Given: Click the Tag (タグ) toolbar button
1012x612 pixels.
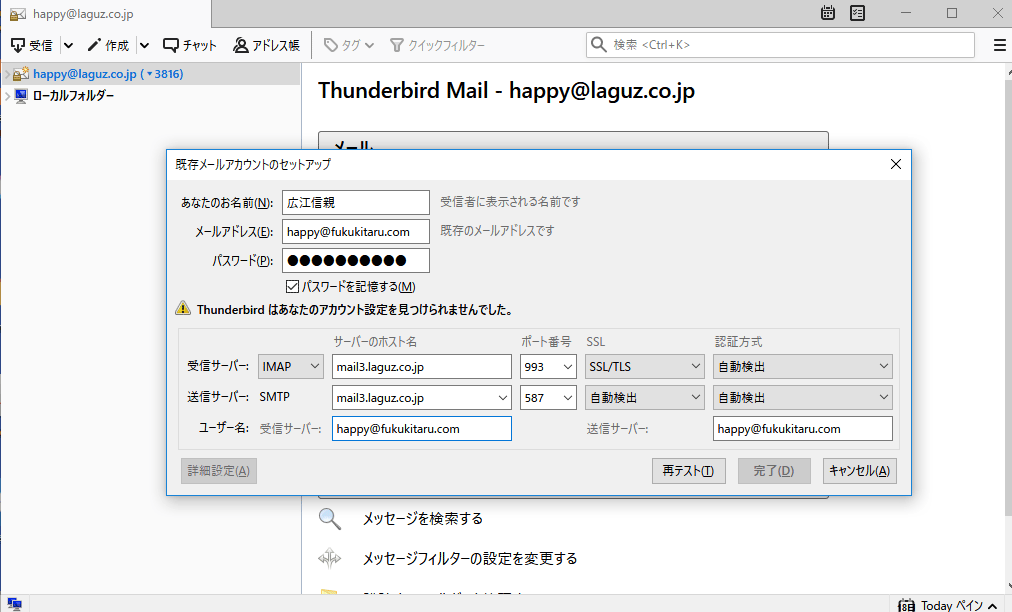Looking at the screenshot, I should point(349,45).
